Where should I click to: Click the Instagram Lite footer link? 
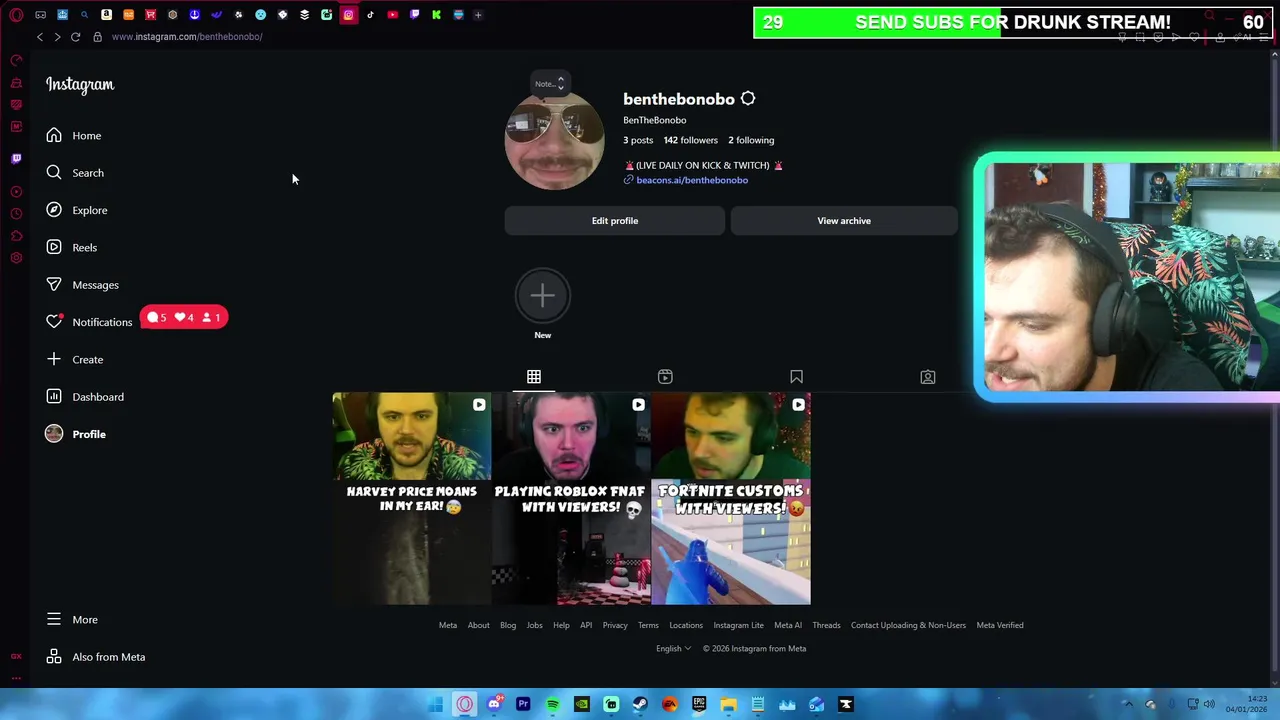point(738,626)
